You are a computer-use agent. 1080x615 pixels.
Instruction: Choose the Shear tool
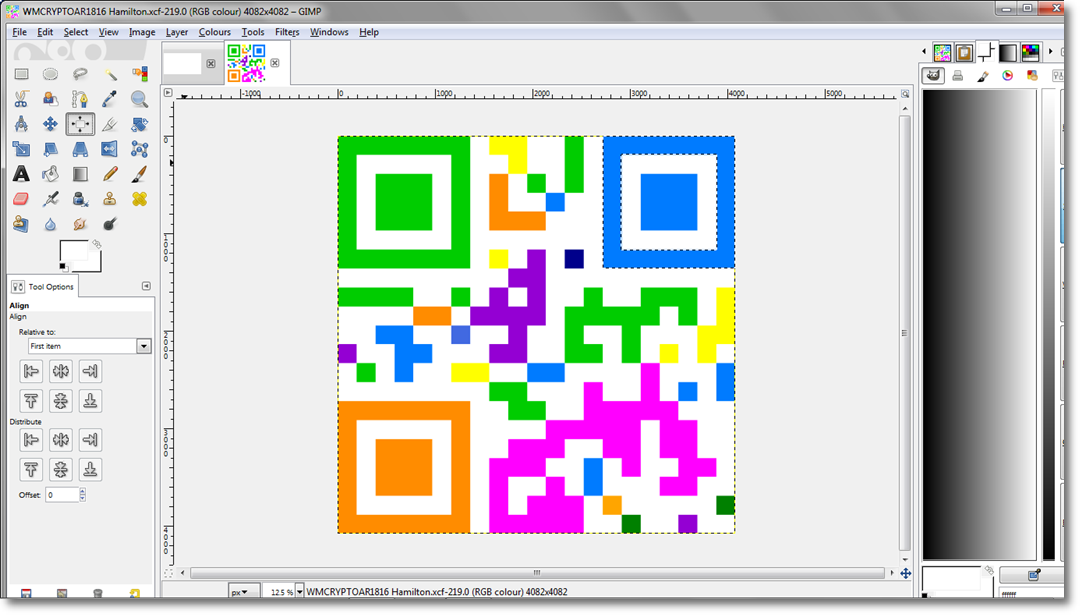click(50, 149)
